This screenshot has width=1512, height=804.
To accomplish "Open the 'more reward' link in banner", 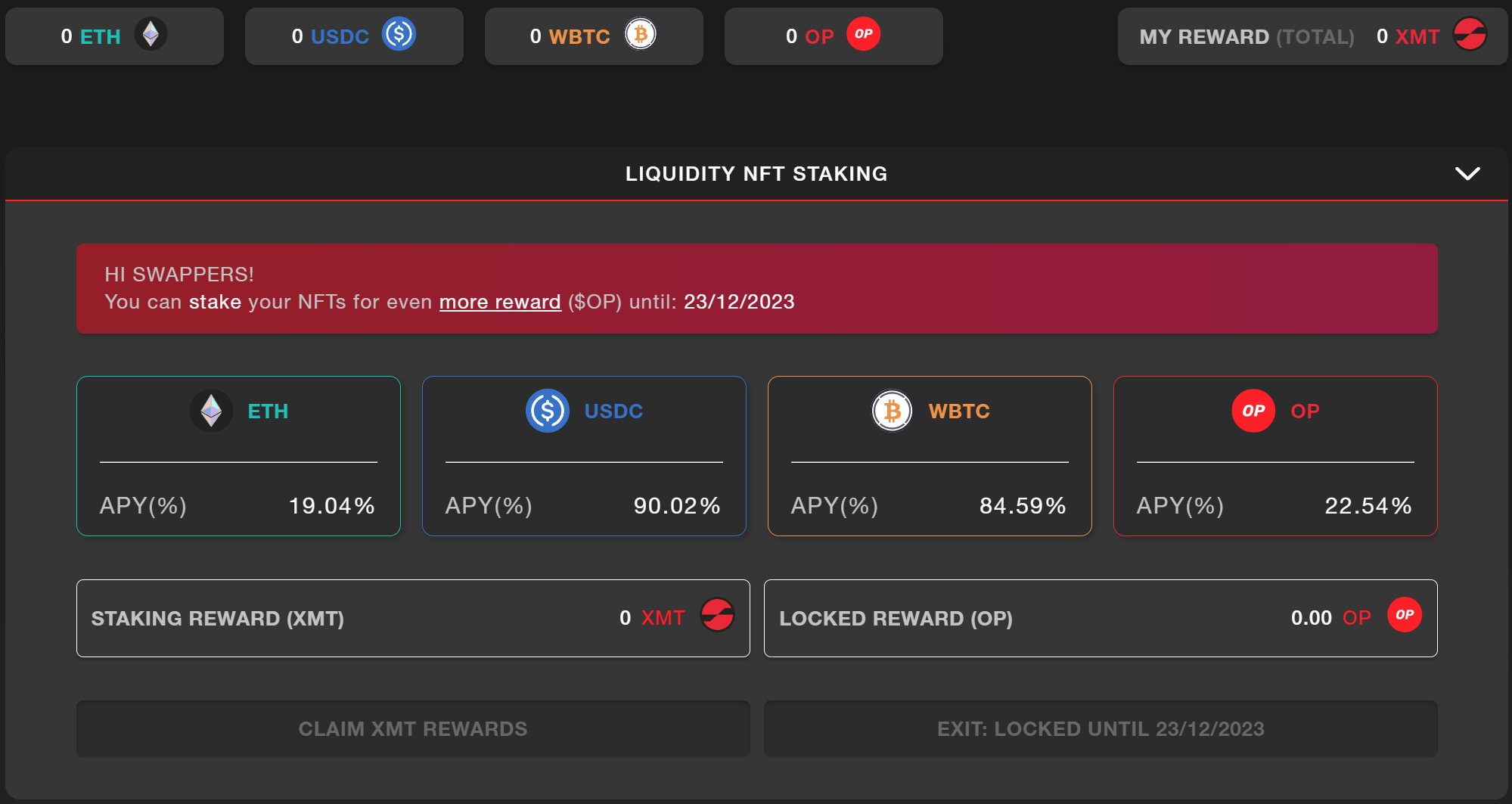I will 500,302.
